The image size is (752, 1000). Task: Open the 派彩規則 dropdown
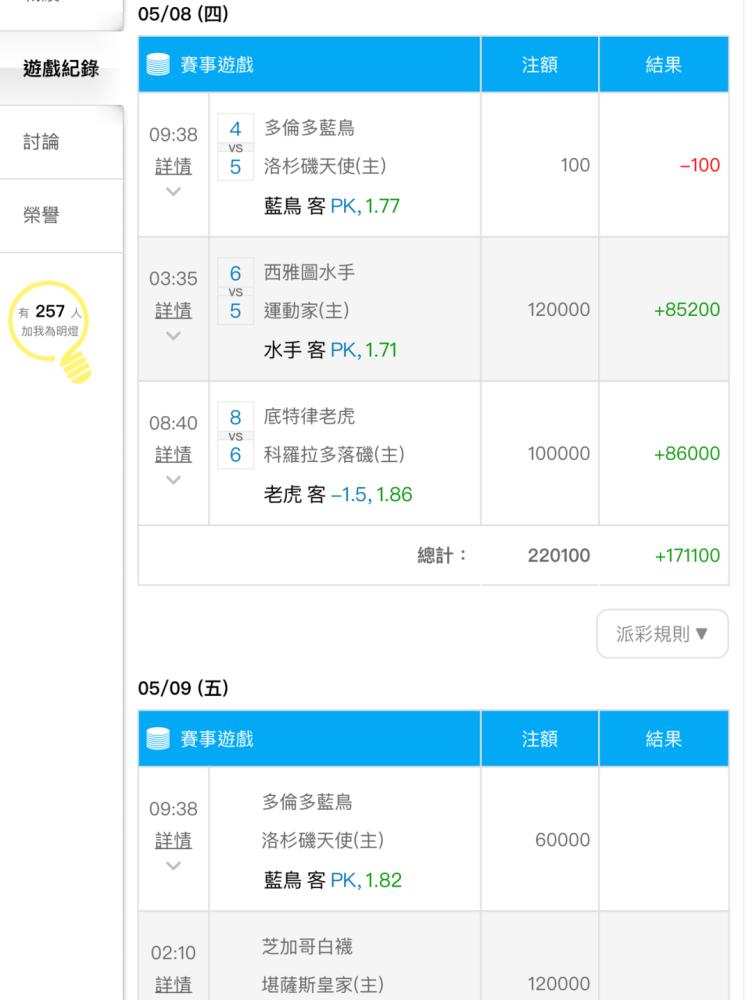pyautogui.click(x=662, y=634)
